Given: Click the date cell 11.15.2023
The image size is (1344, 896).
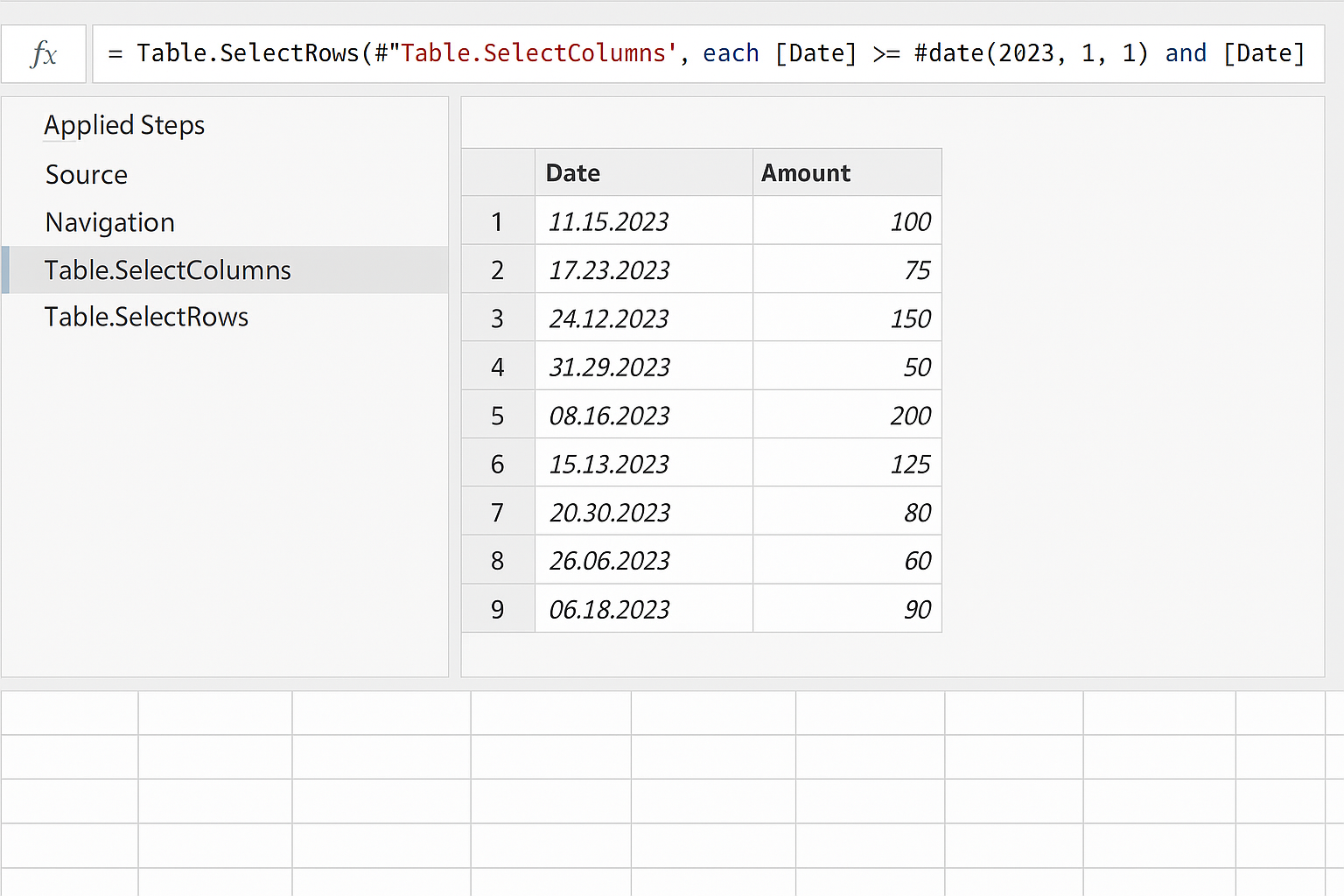Looking at the screenshot, I should 643,220.
